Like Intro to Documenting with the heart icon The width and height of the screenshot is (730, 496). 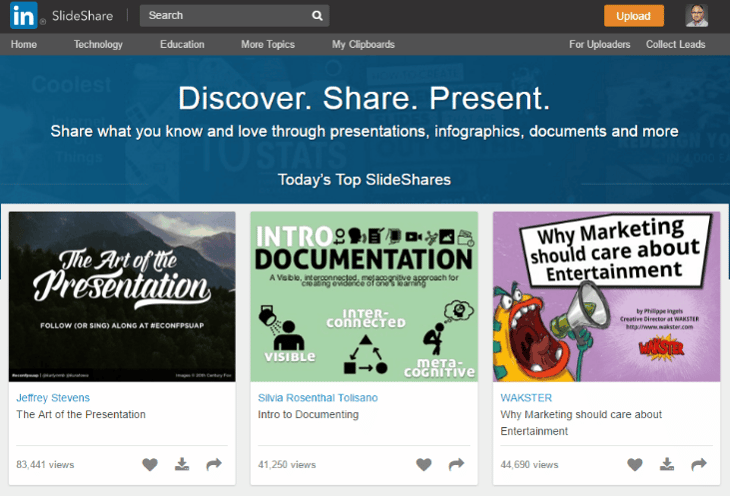click(424, 464)
